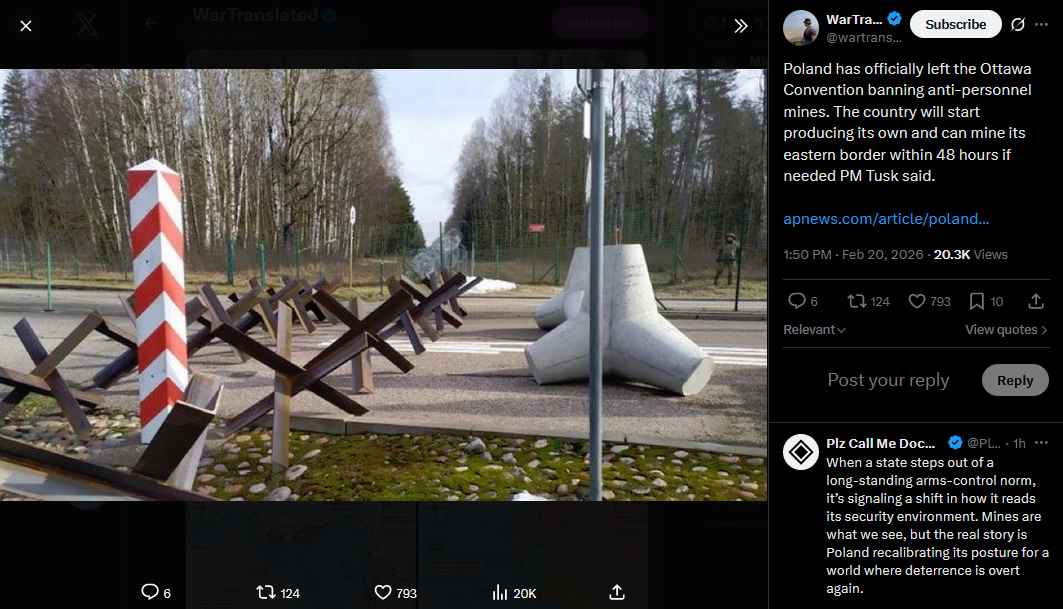Image resolution: width=1063 pixels, height=609 pixels.
Task: Like via the heart icon below the image
Action: 383,593
